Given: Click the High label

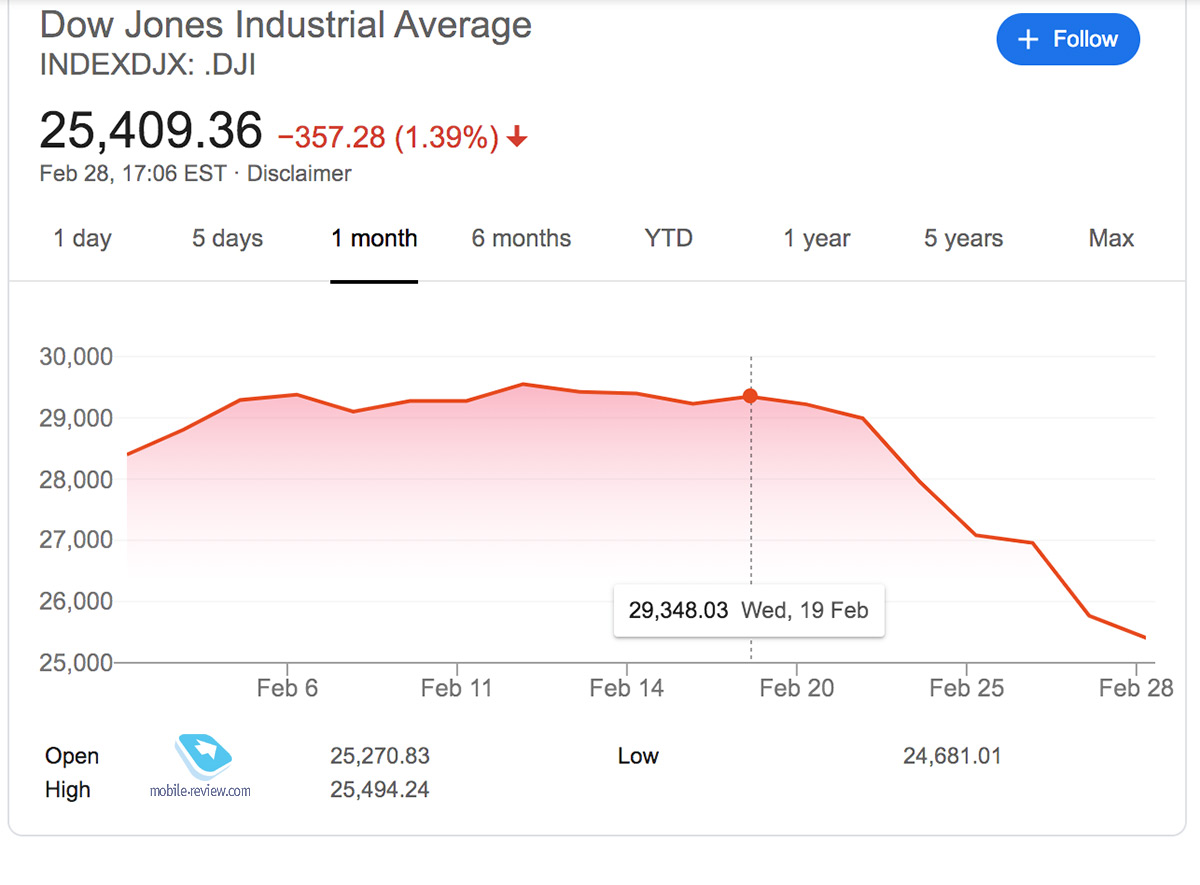Looking at the screenshot, I should tap(68, 790).
